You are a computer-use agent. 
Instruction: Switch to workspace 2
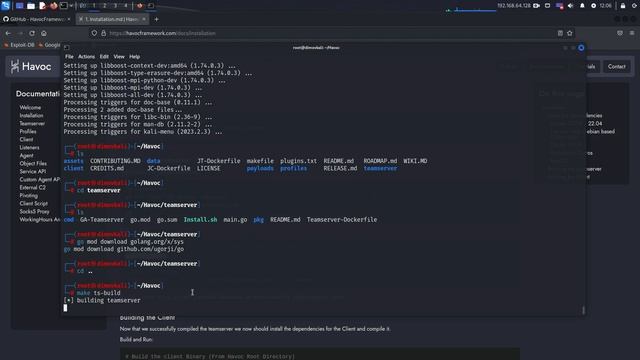(x=104, y=6)
